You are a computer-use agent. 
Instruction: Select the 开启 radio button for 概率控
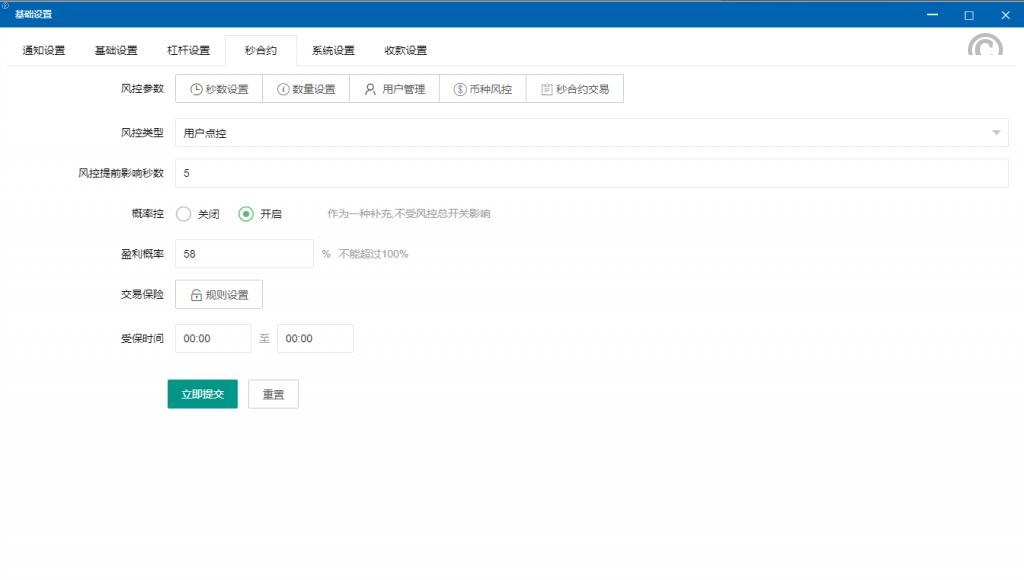pos(246,213)
